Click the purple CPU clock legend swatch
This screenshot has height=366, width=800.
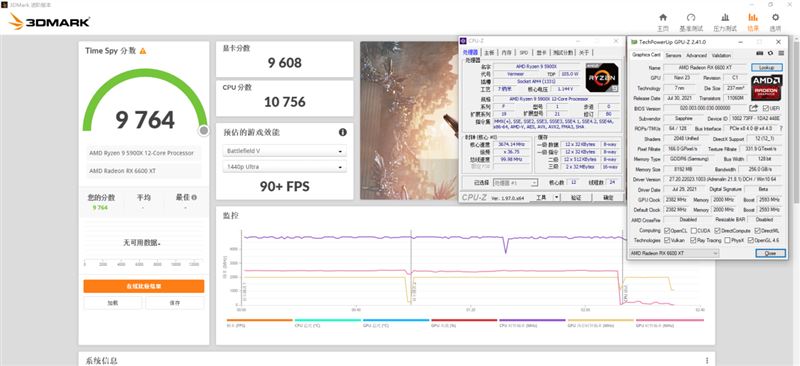[x=532, y=321]
